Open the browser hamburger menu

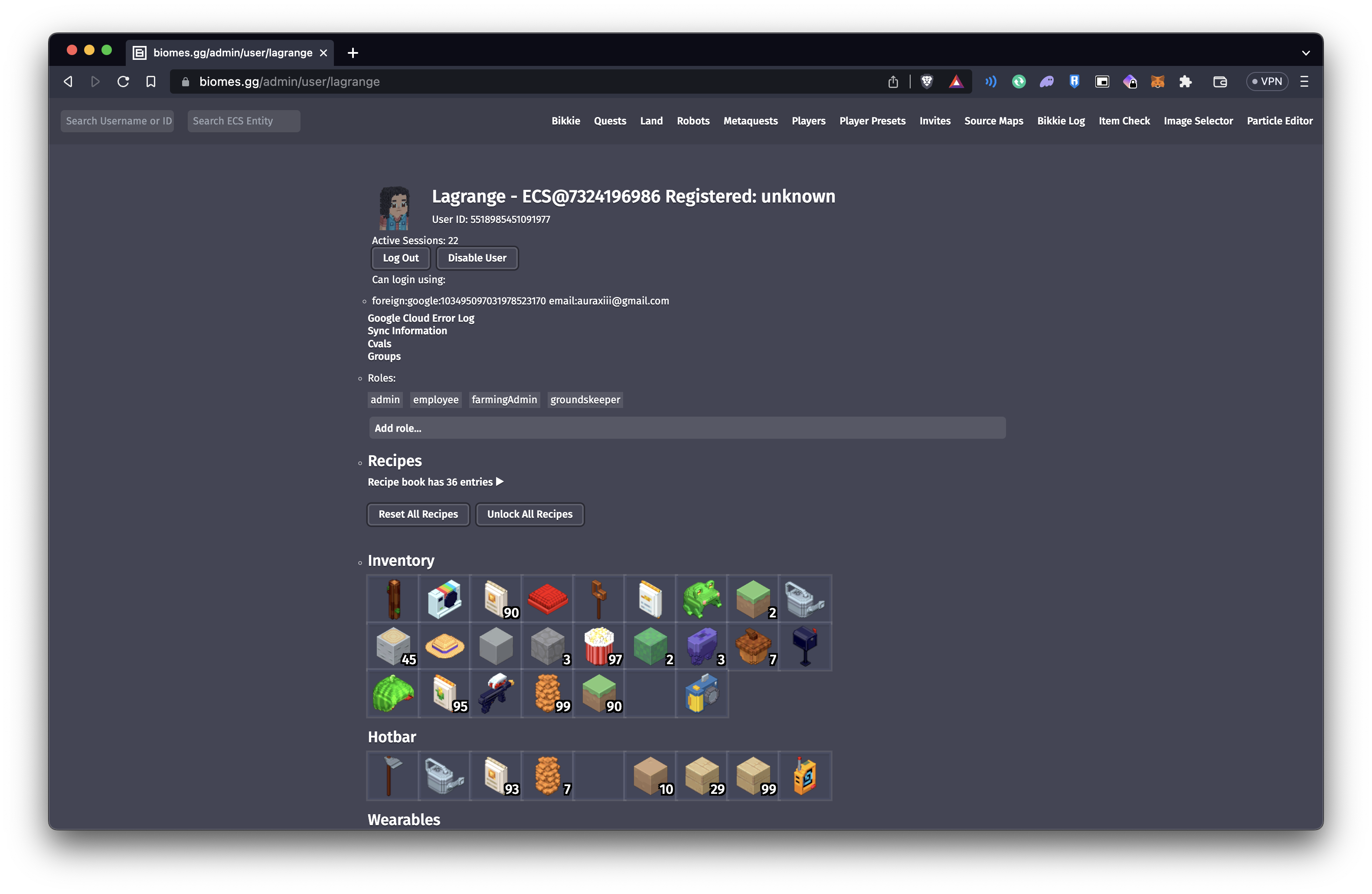pos(1304,82)
